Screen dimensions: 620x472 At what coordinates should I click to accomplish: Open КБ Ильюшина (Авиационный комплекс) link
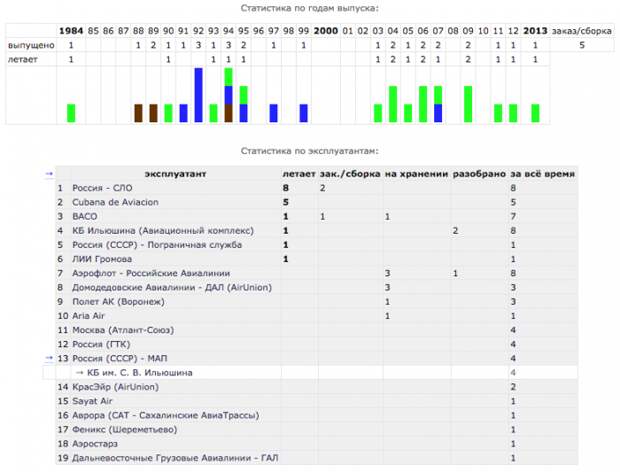coord(163,231)
